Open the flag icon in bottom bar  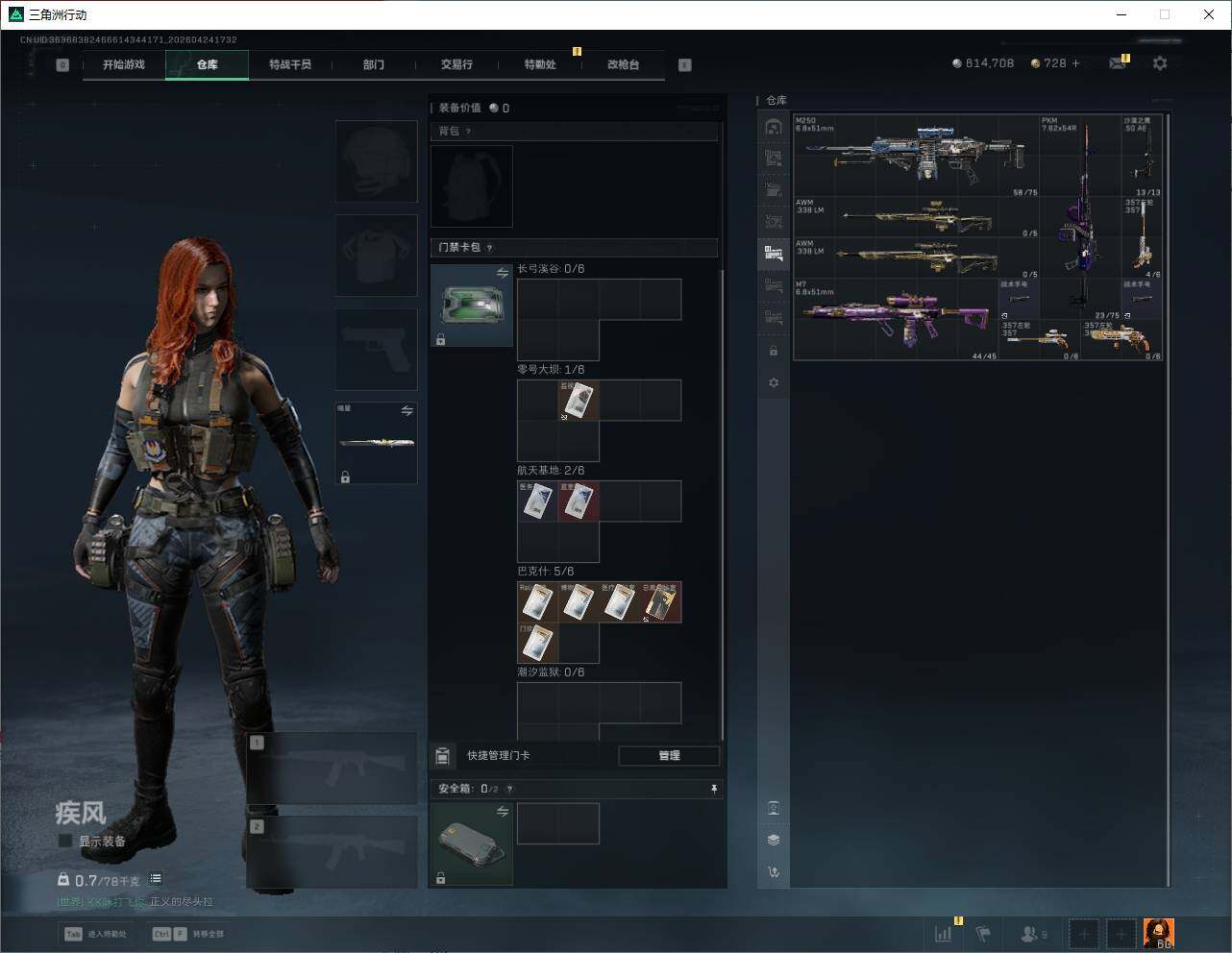tap(983, 933)
